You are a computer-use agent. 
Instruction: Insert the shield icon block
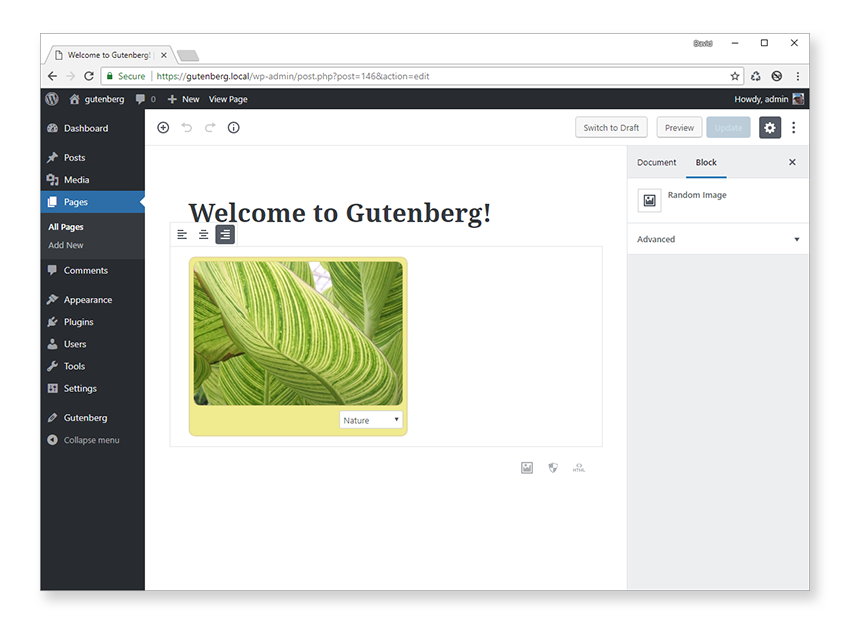[553, 468]
